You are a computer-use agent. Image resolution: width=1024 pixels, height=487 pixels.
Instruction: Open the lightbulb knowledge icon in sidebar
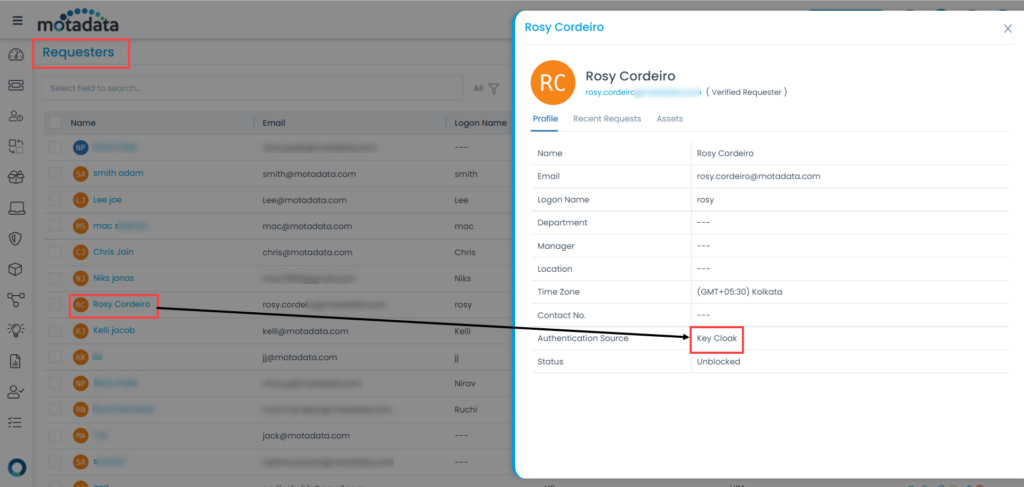point(16,330)
